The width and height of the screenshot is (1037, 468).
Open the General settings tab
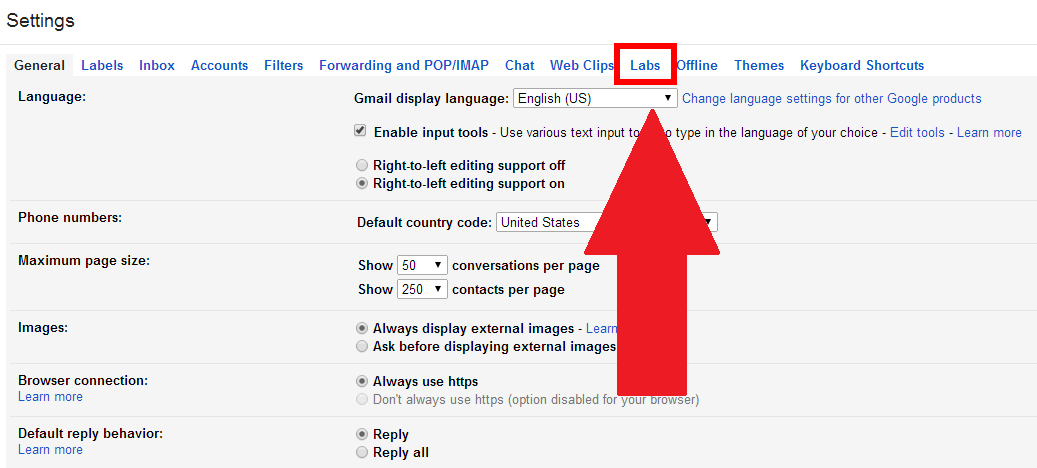[x=39, y=65]
